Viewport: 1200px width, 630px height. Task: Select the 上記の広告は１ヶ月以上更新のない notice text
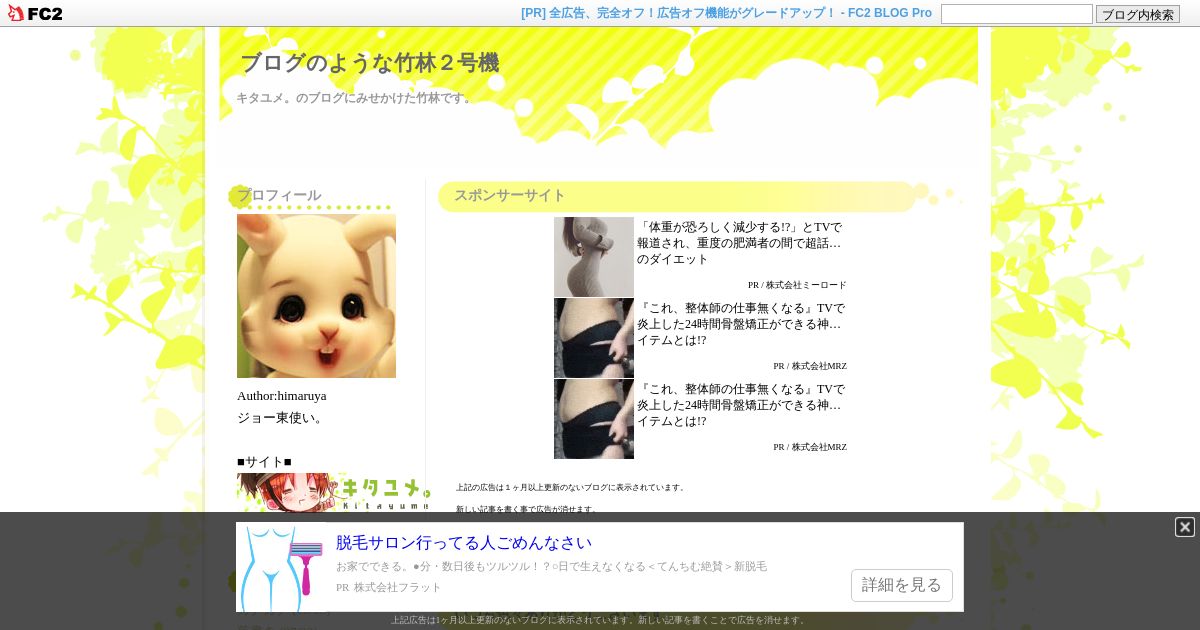pyautogui.click(x=571, y=488)
